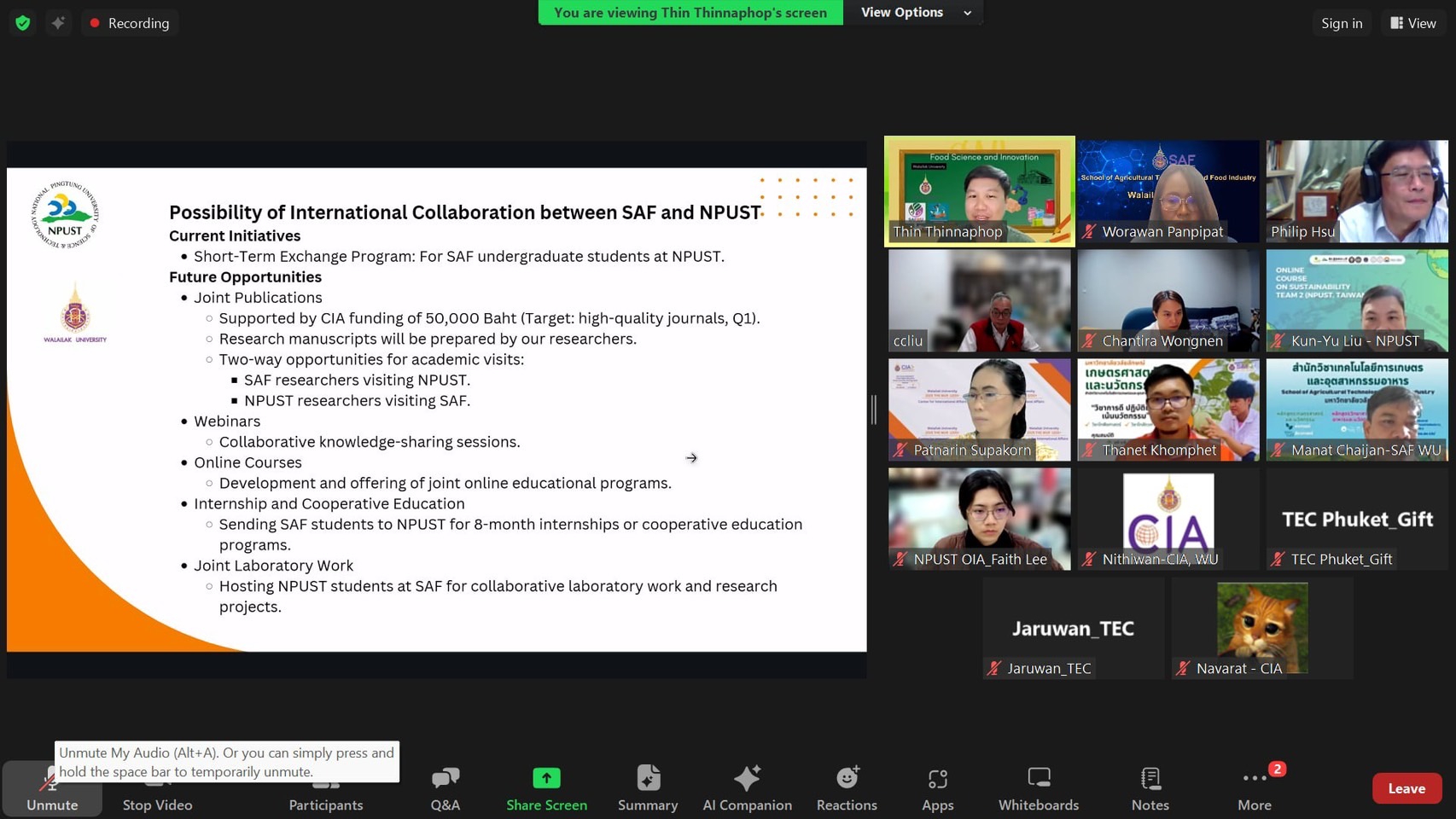Viewport: 1456px width, 819px height.
Task: Open the meeting Summary
Action: click(648, 787)
